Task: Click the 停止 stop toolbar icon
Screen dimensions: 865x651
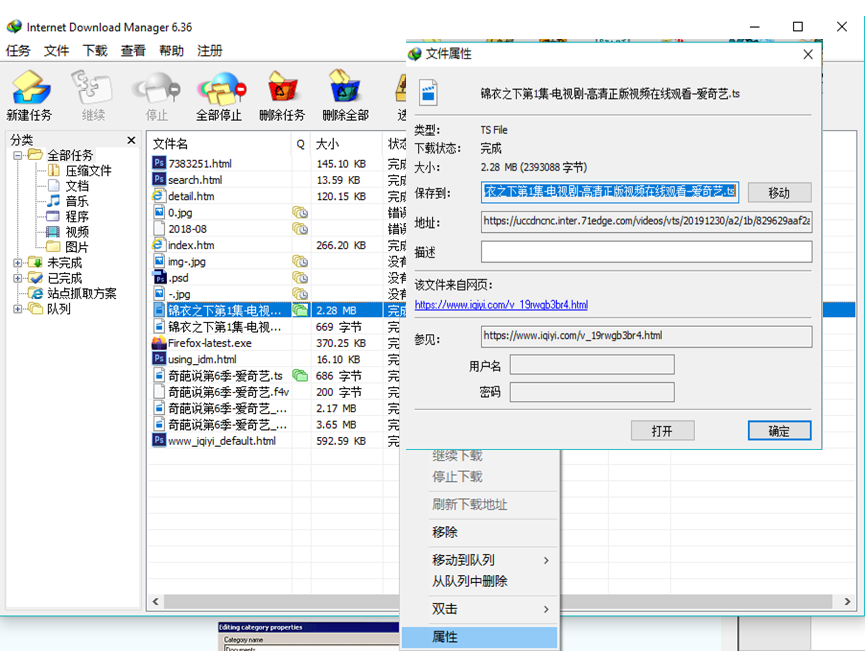Action: 157,88
